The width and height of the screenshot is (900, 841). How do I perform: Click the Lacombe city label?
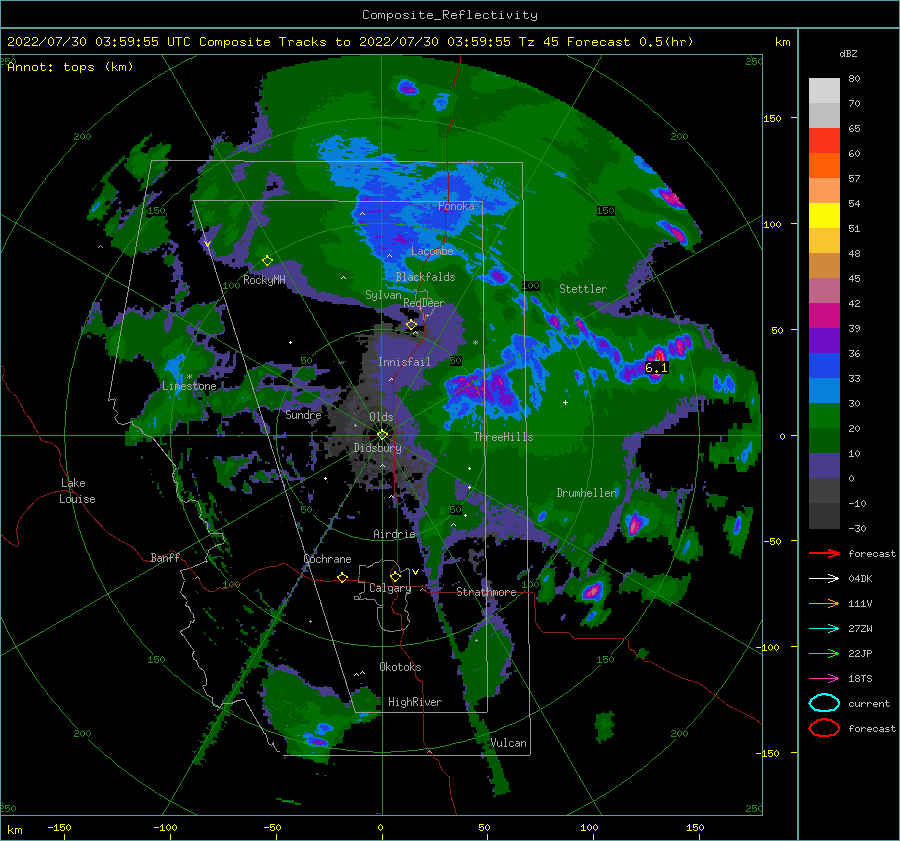pos(432,251)
